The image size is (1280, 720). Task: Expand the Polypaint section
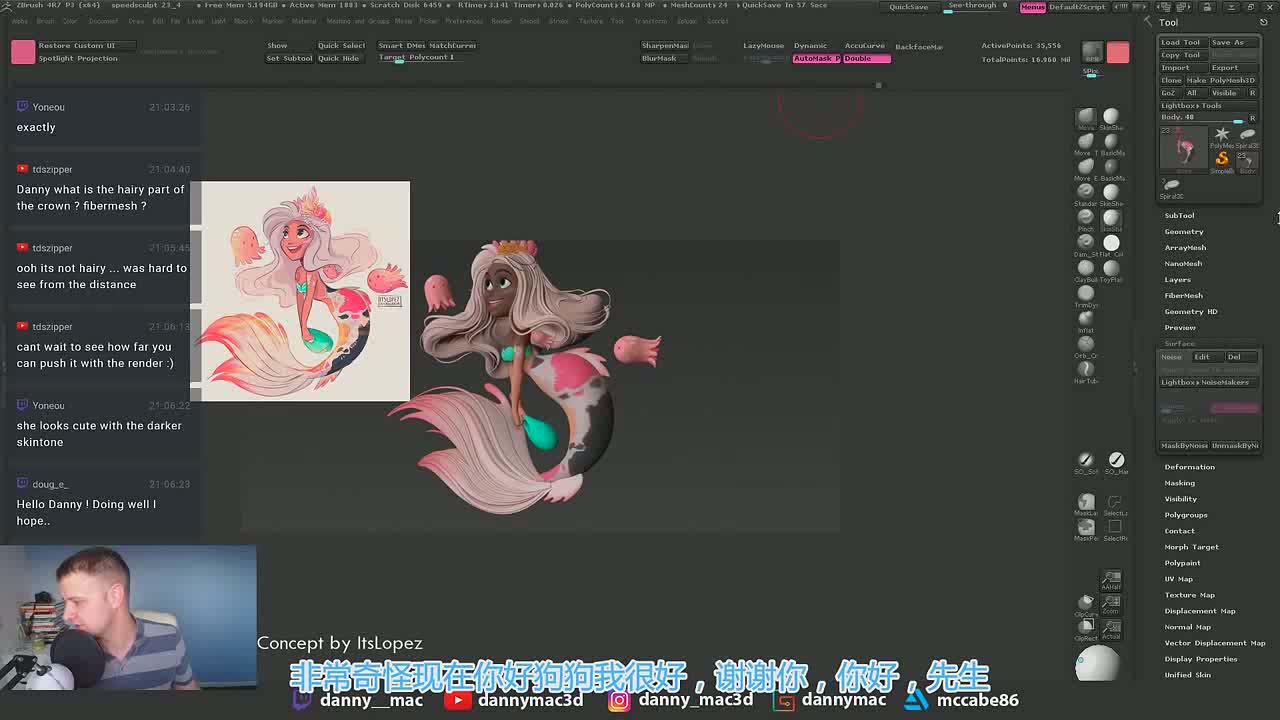1182,563
